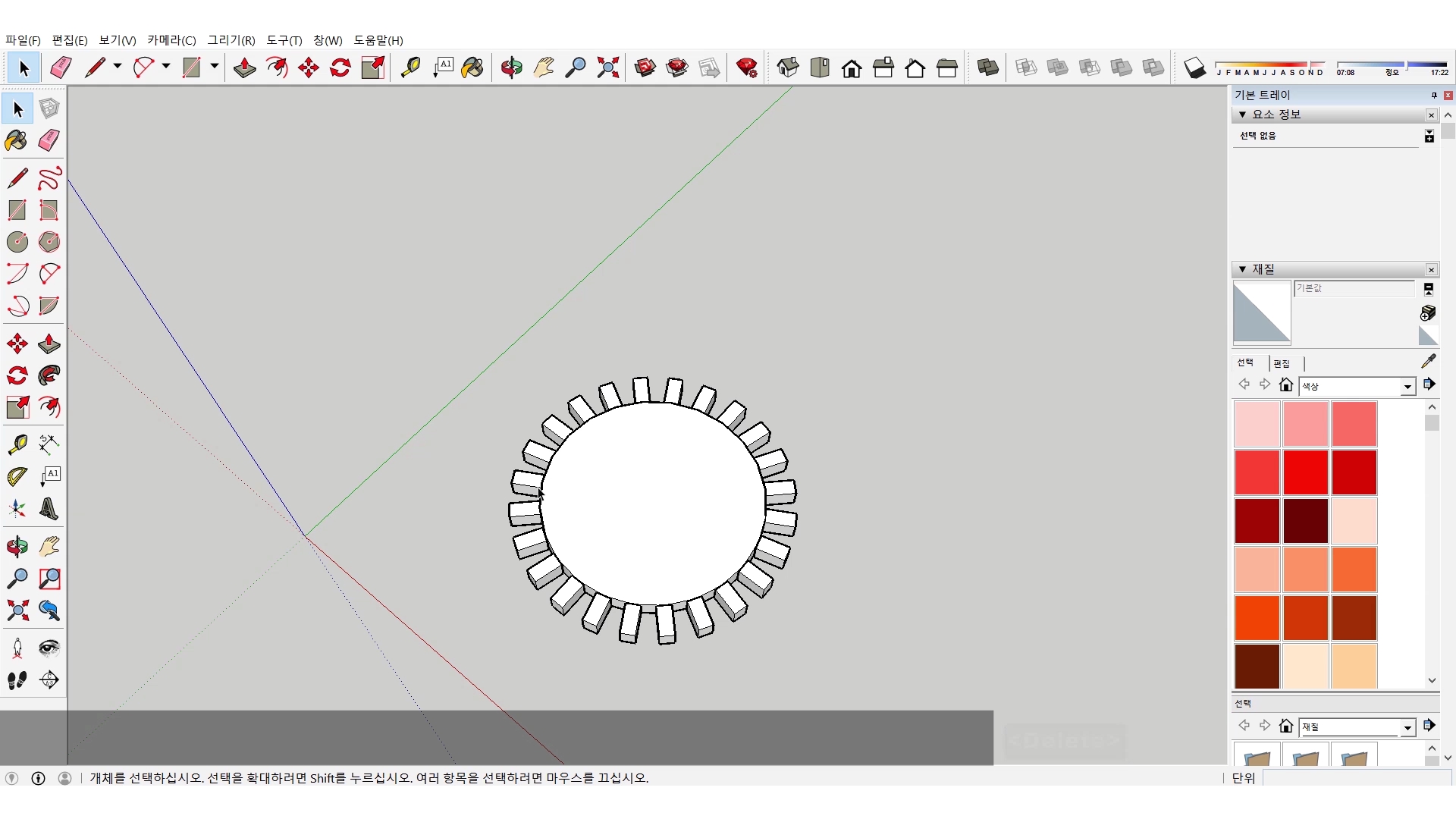1456x819 pixels.
Task: Pick the Follow Me tool
Action: (49, 375)
